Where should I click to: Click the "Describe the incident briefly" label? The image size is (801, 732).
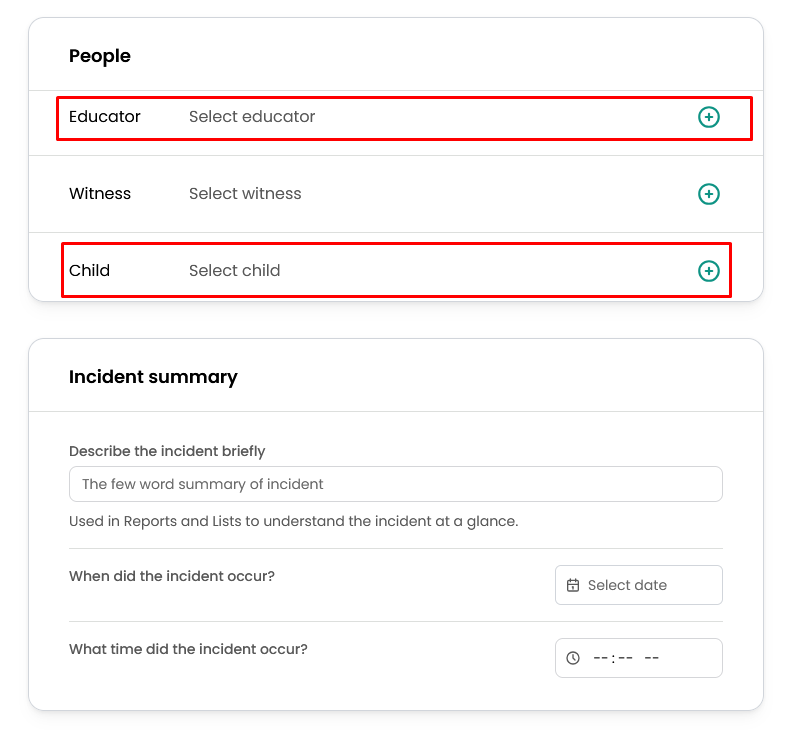[167, 451]
